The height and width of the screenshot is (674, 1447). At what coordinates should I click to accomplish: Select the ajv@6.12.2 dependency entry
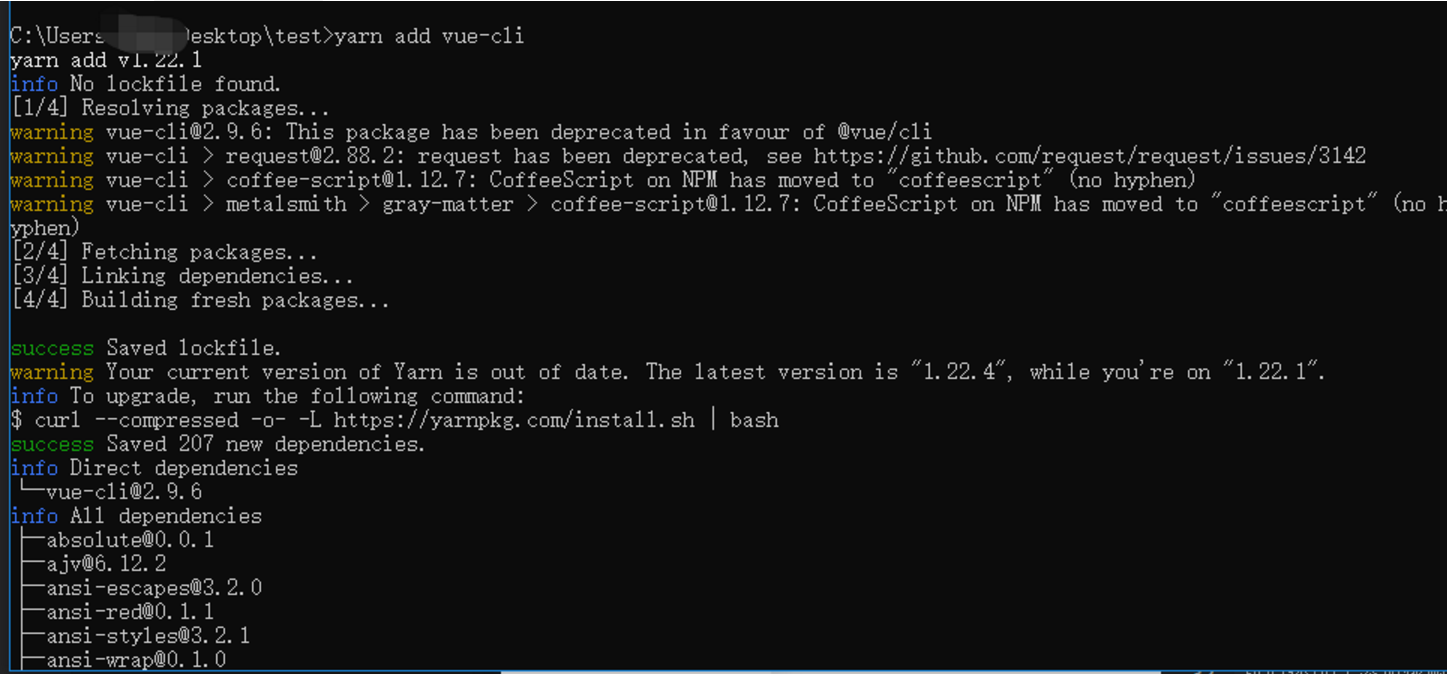(106, 564)
